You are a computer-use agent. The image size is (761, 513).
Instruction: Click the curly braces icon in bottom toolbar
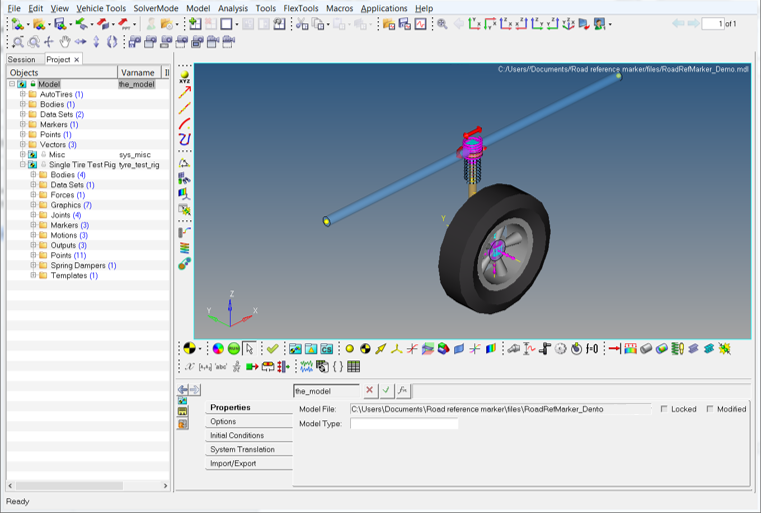(338, 367)
